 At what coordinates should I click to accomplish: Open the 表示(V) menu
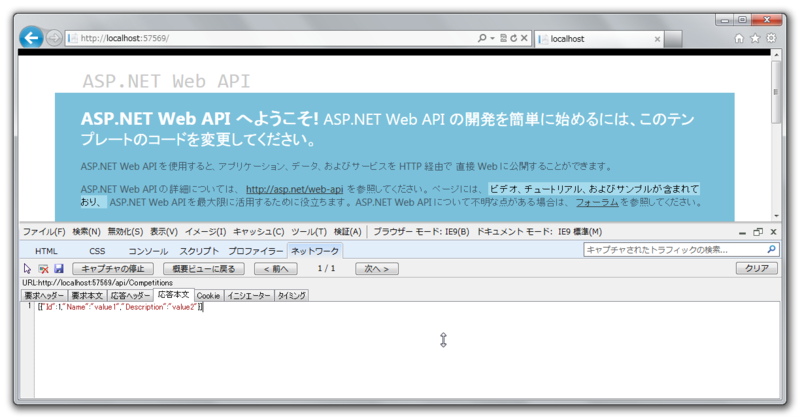click(164, 232)
